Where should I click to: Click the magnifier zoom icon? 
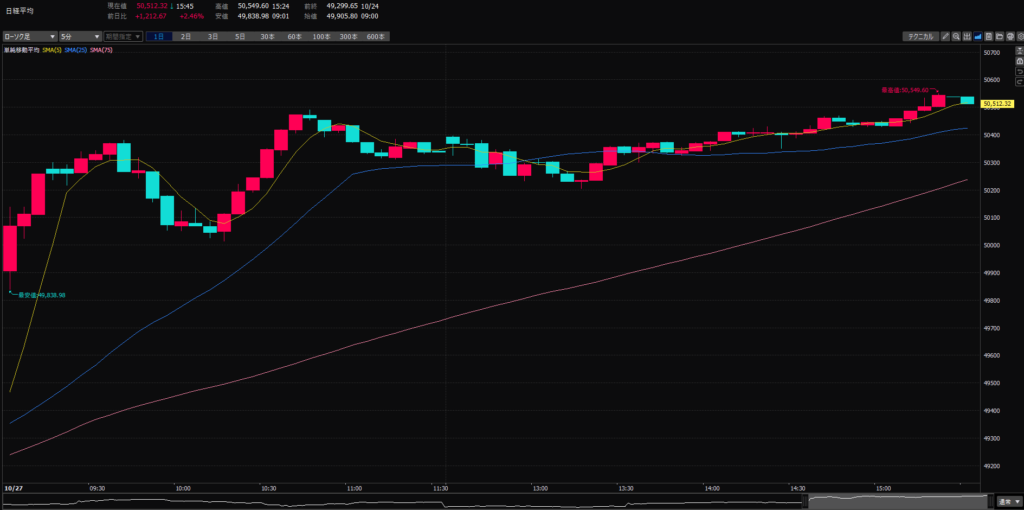pyautogui.click(x=957, y=36)
